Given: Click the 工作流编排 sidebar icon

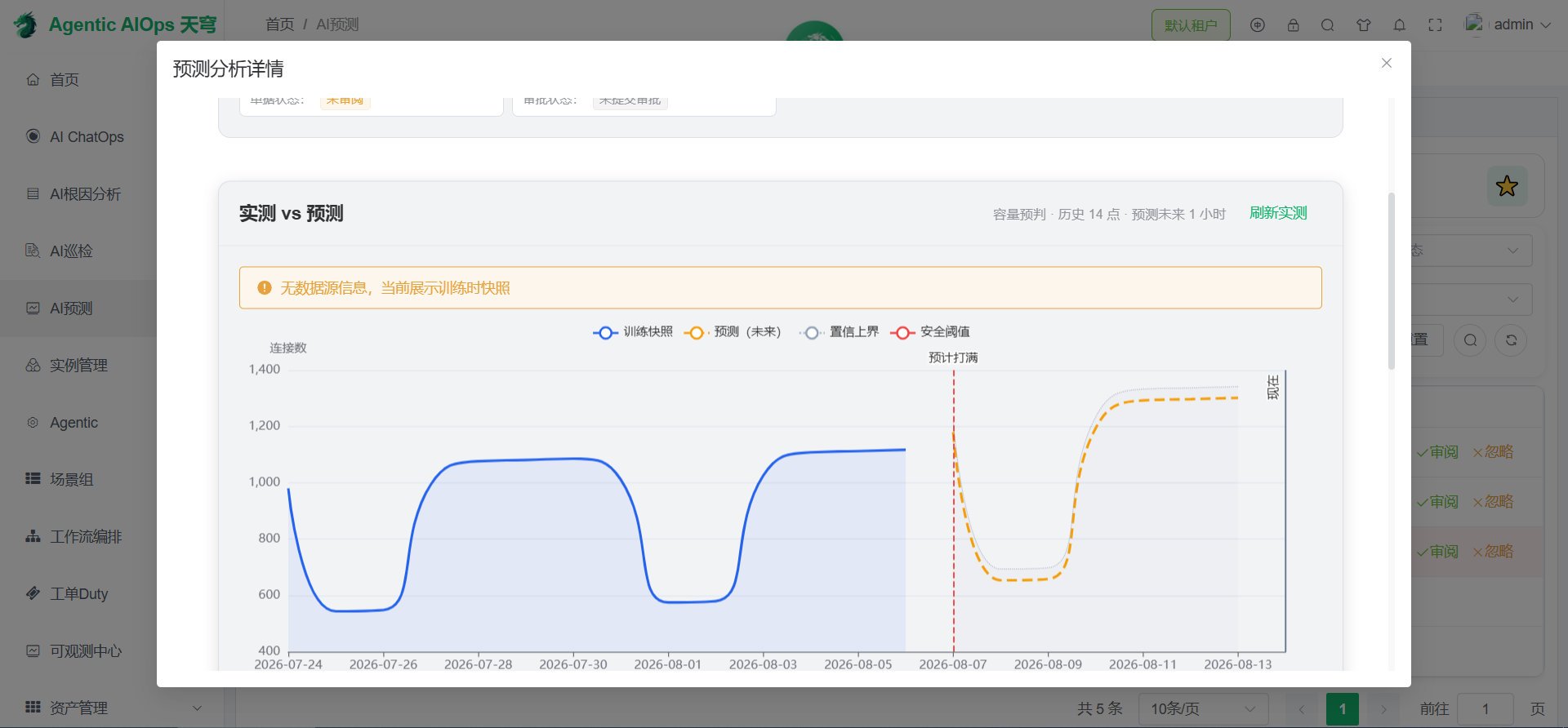Looking at the screenshot, I should tap(33, 536).
